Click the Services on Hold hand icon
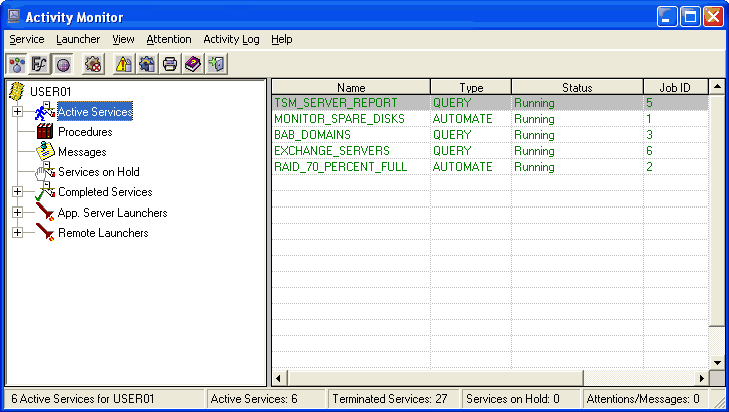729x412 pixels. pos(45,172)
